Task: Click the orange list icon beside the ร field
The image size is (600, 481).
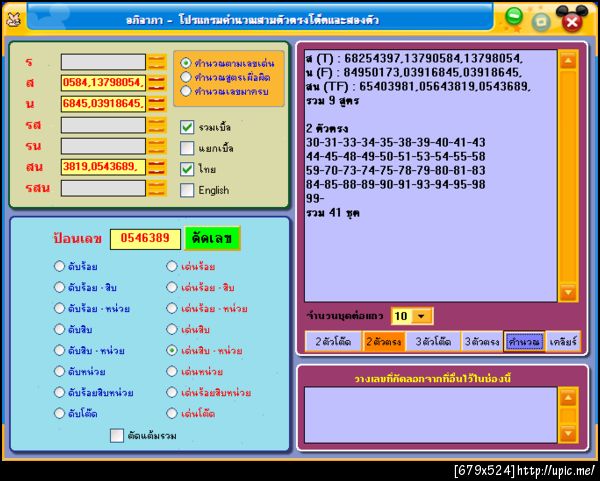Action: (x=157, y=62)
